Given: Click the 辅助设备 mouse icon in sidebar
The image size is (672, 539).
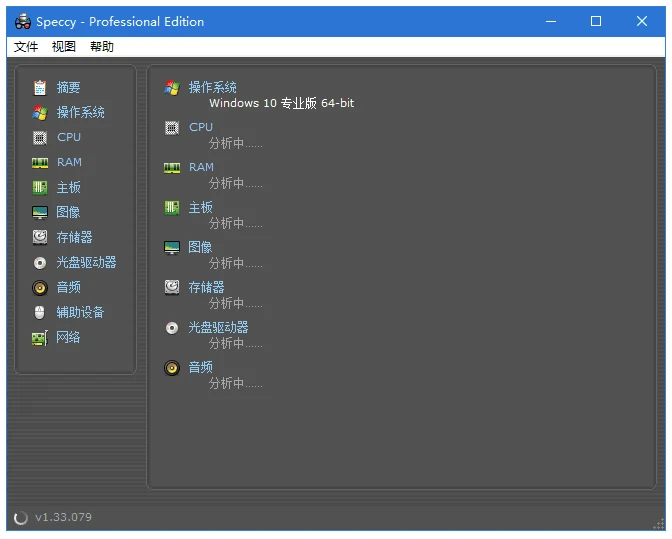Looking at the screenshot, I should click(39, 312).
